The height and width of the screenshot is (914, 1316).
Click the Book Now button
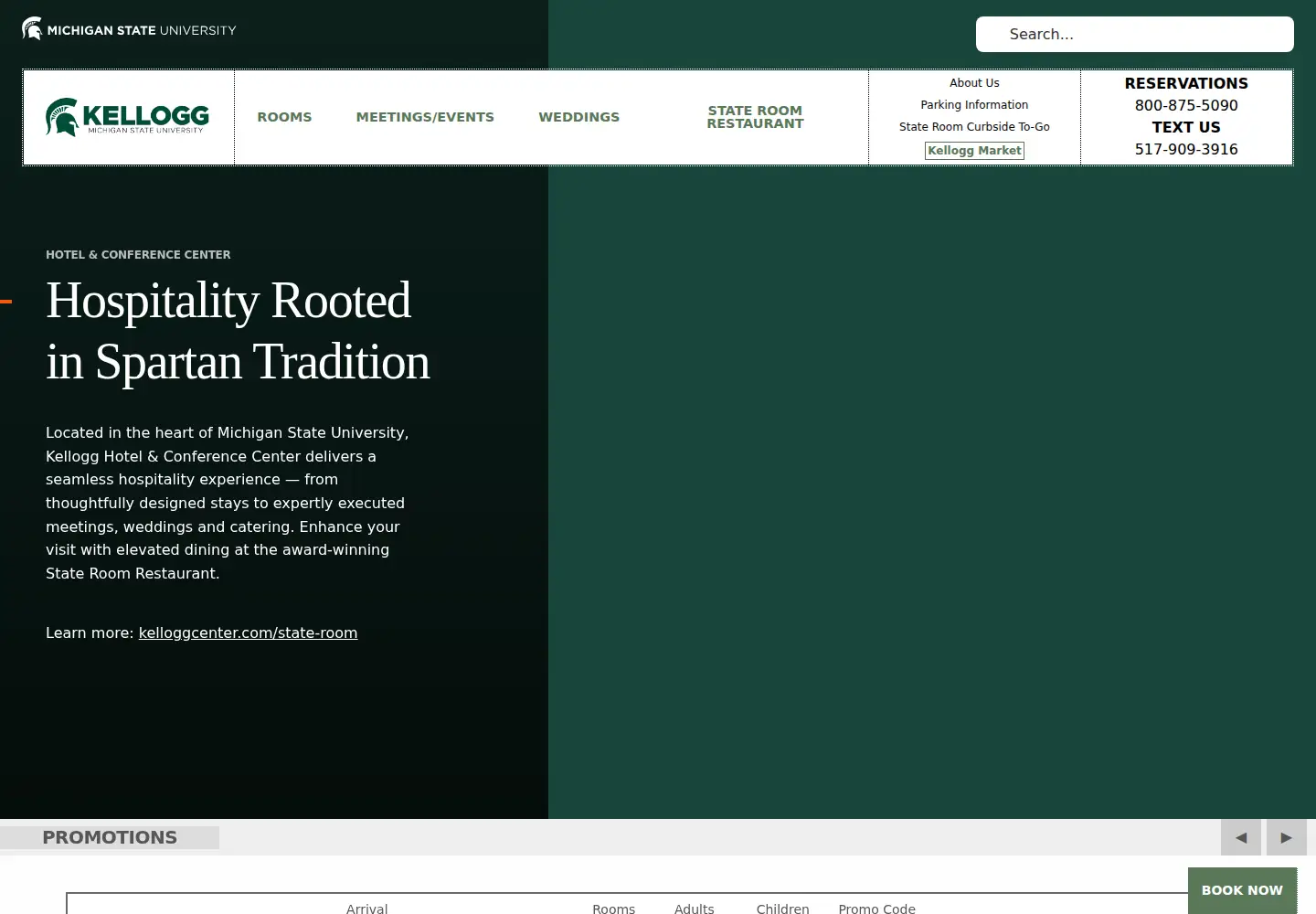pos(1242,890)
